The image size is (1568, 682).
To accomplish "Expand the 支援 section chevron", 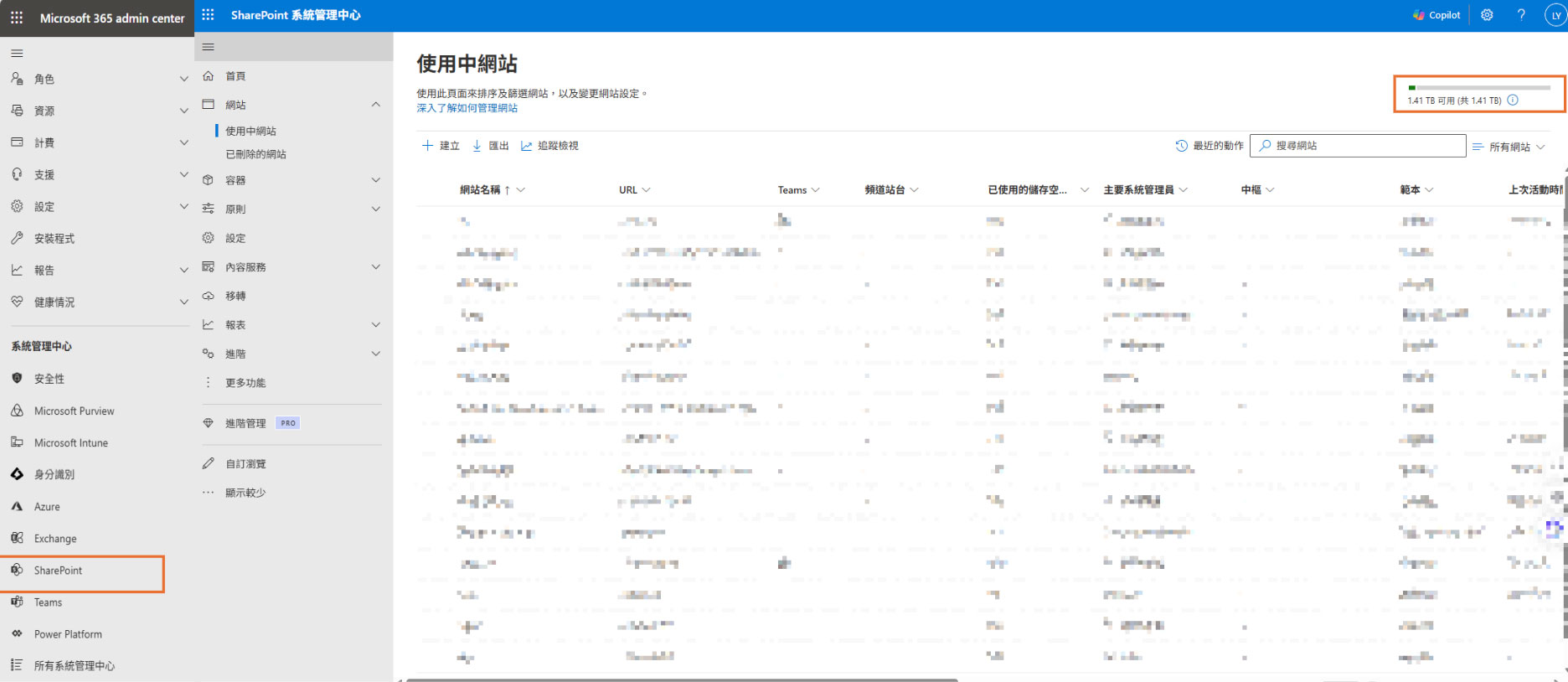I will [184, 174].
